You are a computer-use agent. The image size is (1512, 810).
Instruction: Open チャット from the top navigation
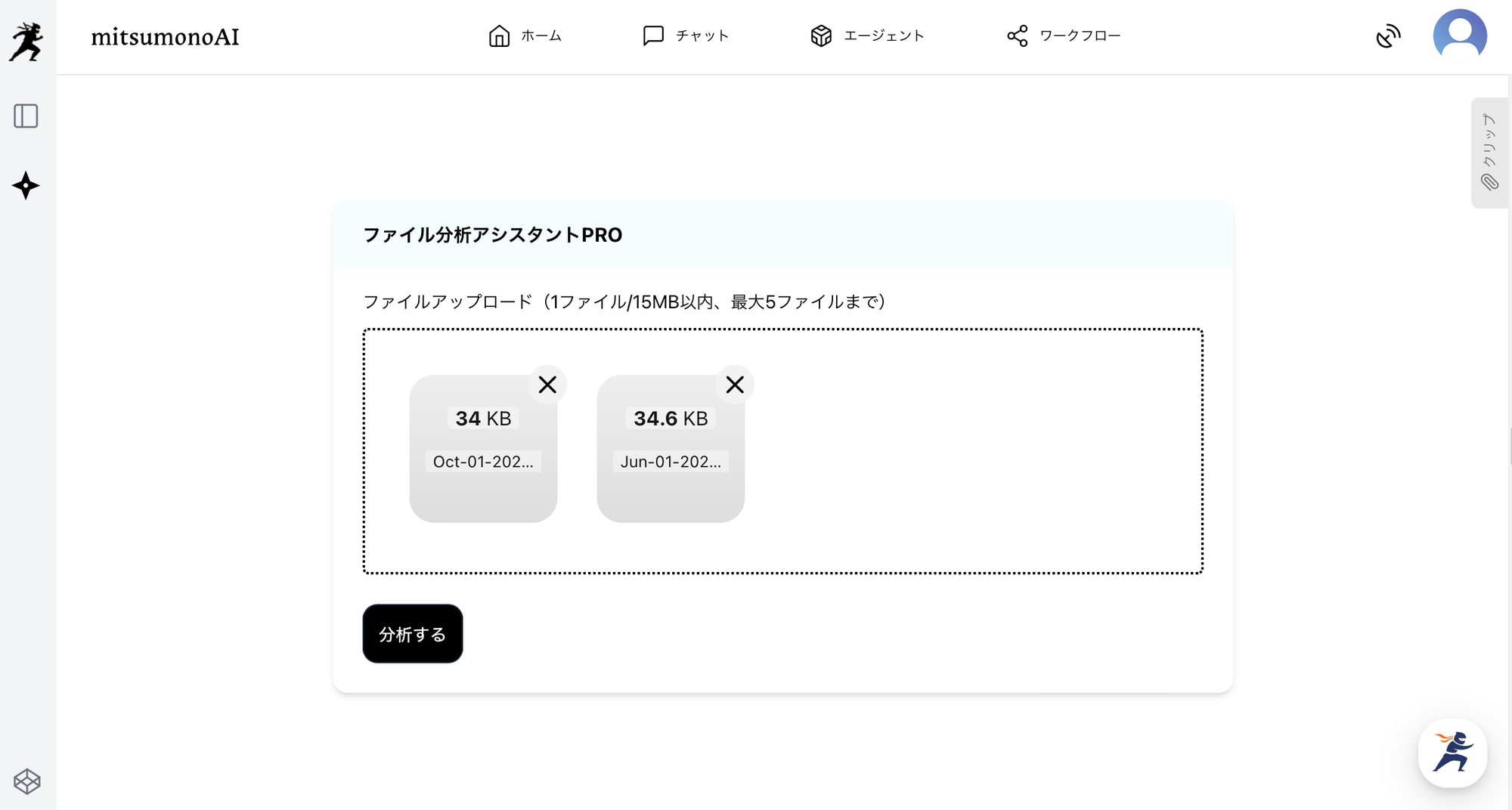click(686, 36)
